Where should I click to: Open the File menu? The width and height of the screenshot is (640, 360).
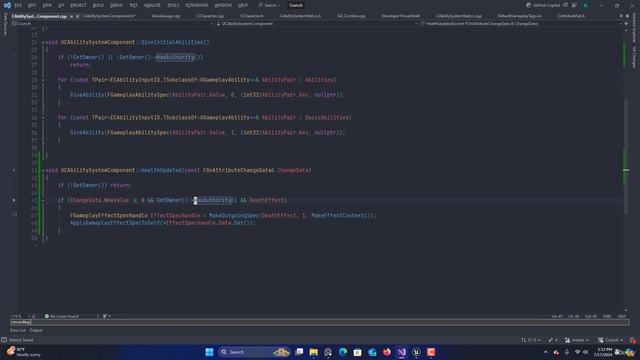tap(18, 5)
